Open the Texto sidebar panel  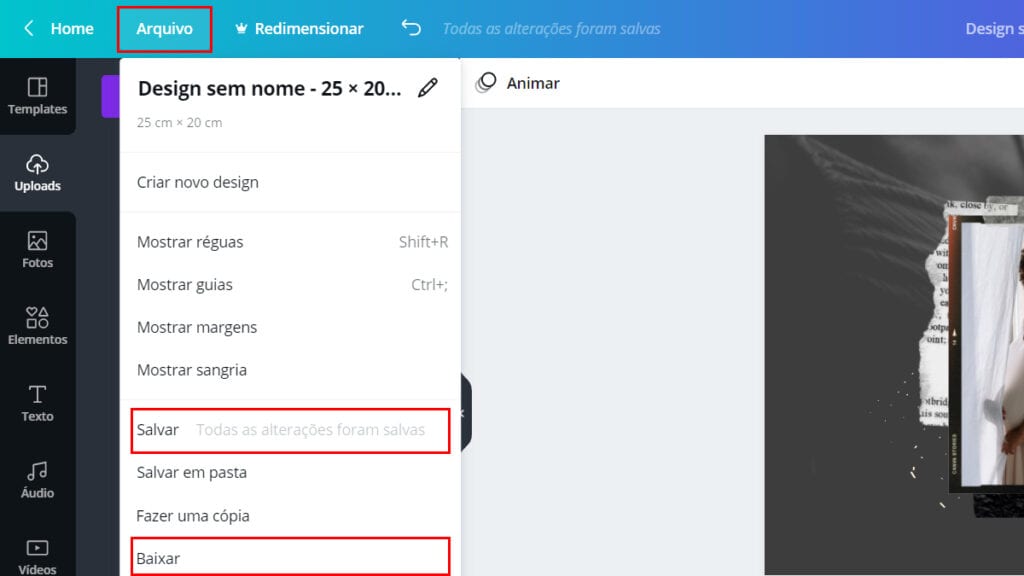tap(37, 404)
